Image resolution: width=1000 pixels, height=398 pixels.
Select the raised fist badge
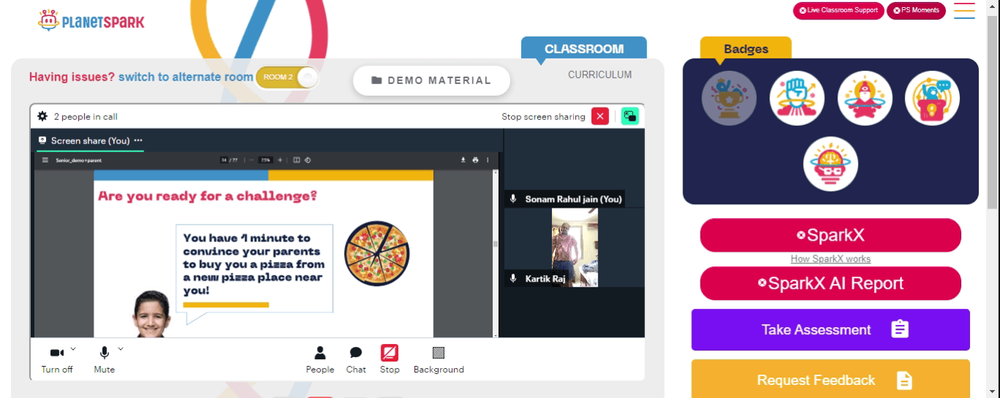(x=797, y=98)
